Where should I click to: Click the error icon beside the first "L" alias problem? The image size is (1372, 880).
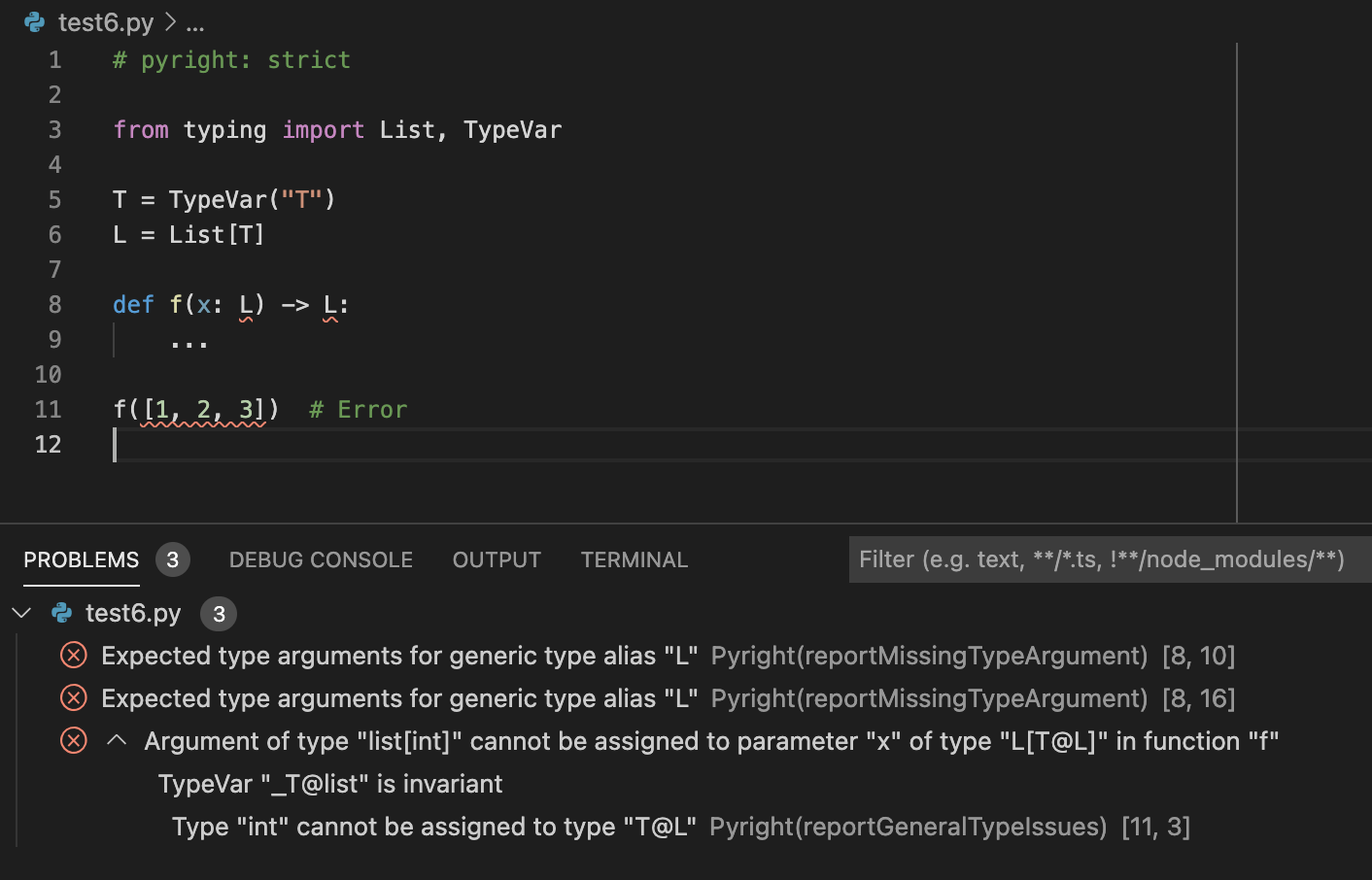[x=73, y=656]
